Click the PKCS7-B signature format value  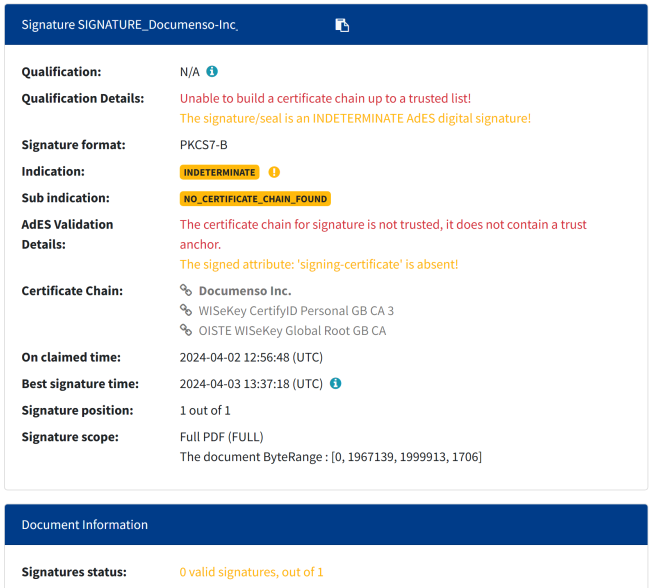(204, 145)
